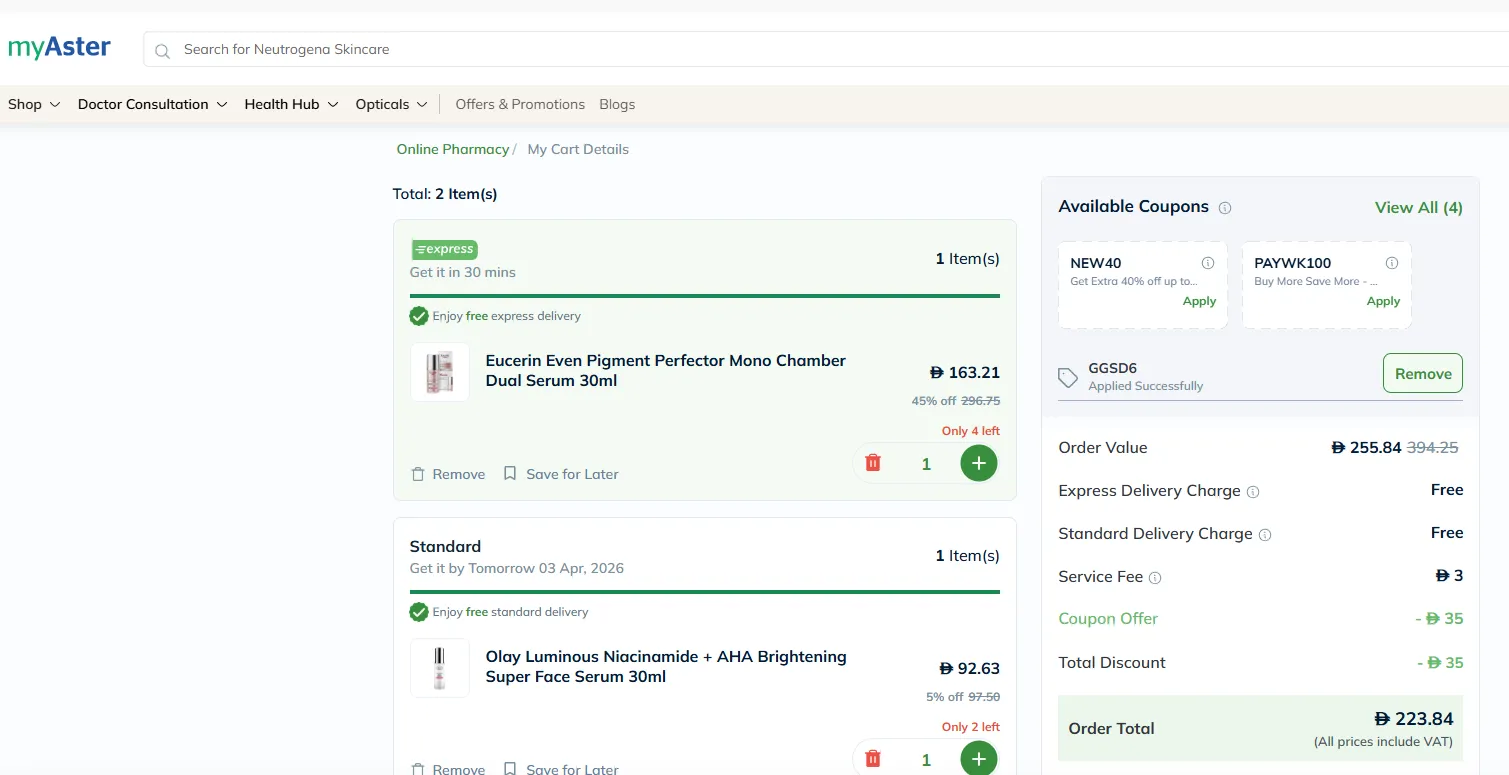The width and height of the screenshot is (1509, 775).
Task: Click the green check for free express delivery
Action: (419, 316)
